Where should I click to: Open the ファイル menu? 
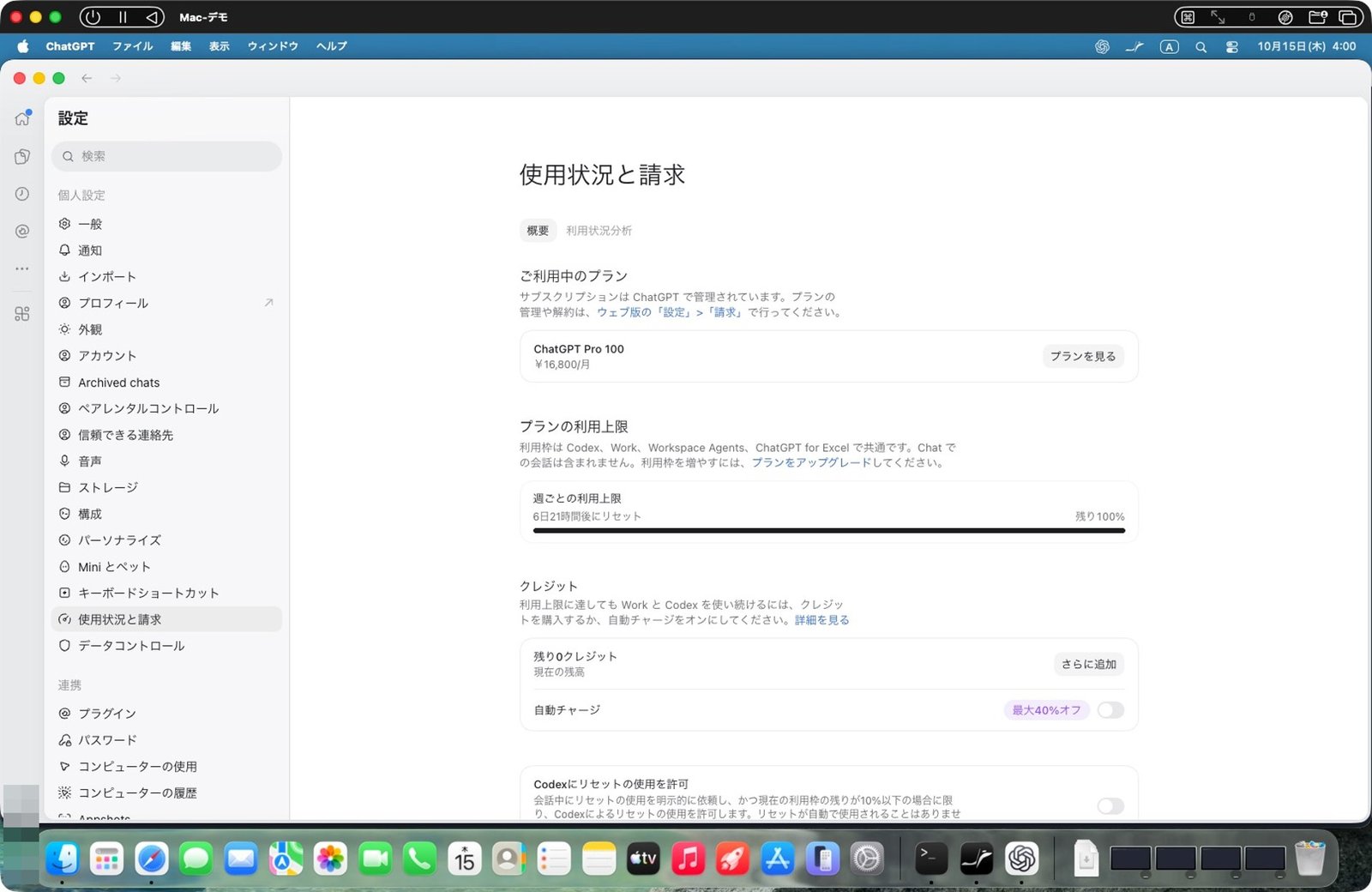(133, 46)
